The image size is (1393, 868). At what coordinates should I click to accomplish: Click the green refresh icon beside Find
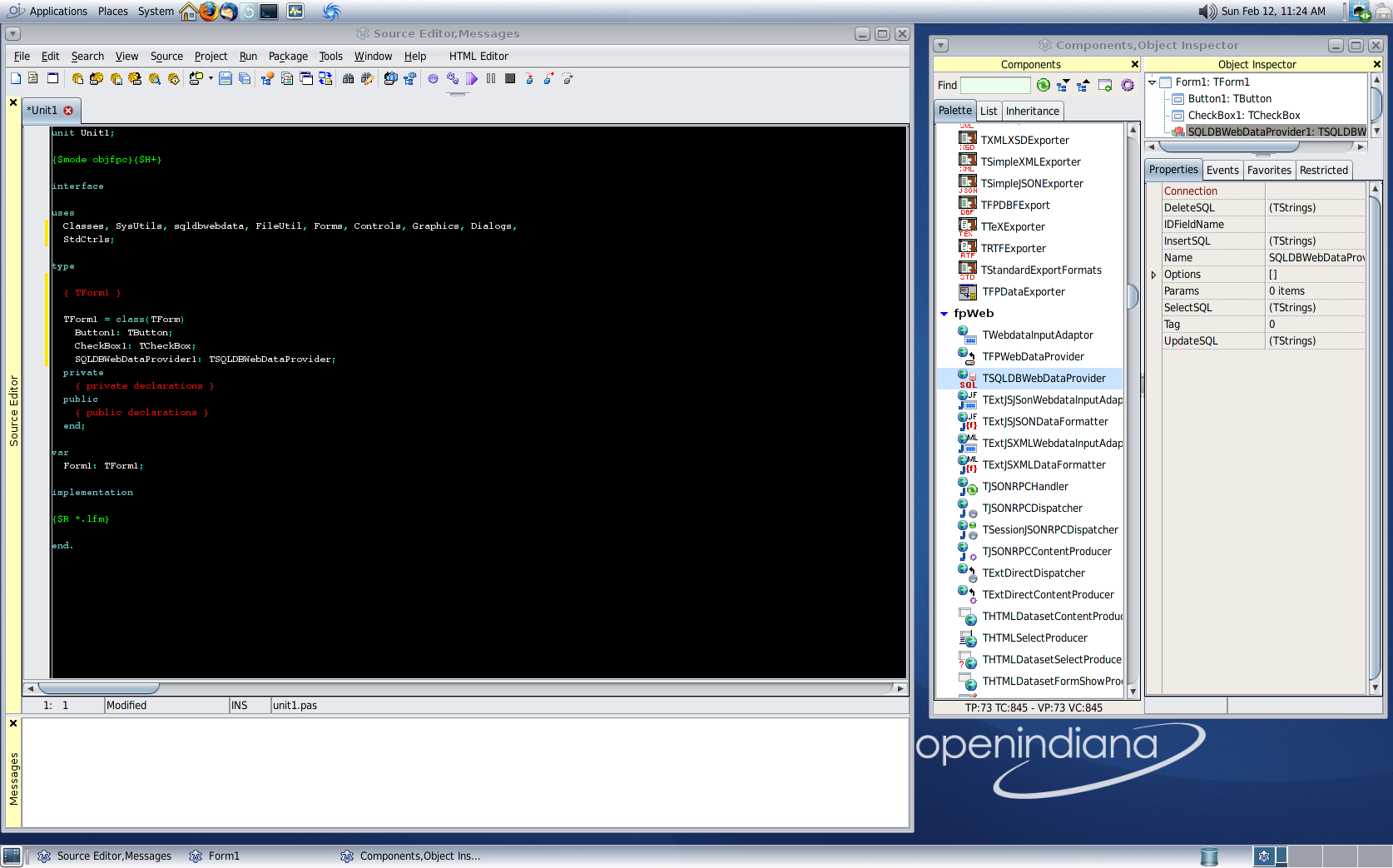(1044, 85)
